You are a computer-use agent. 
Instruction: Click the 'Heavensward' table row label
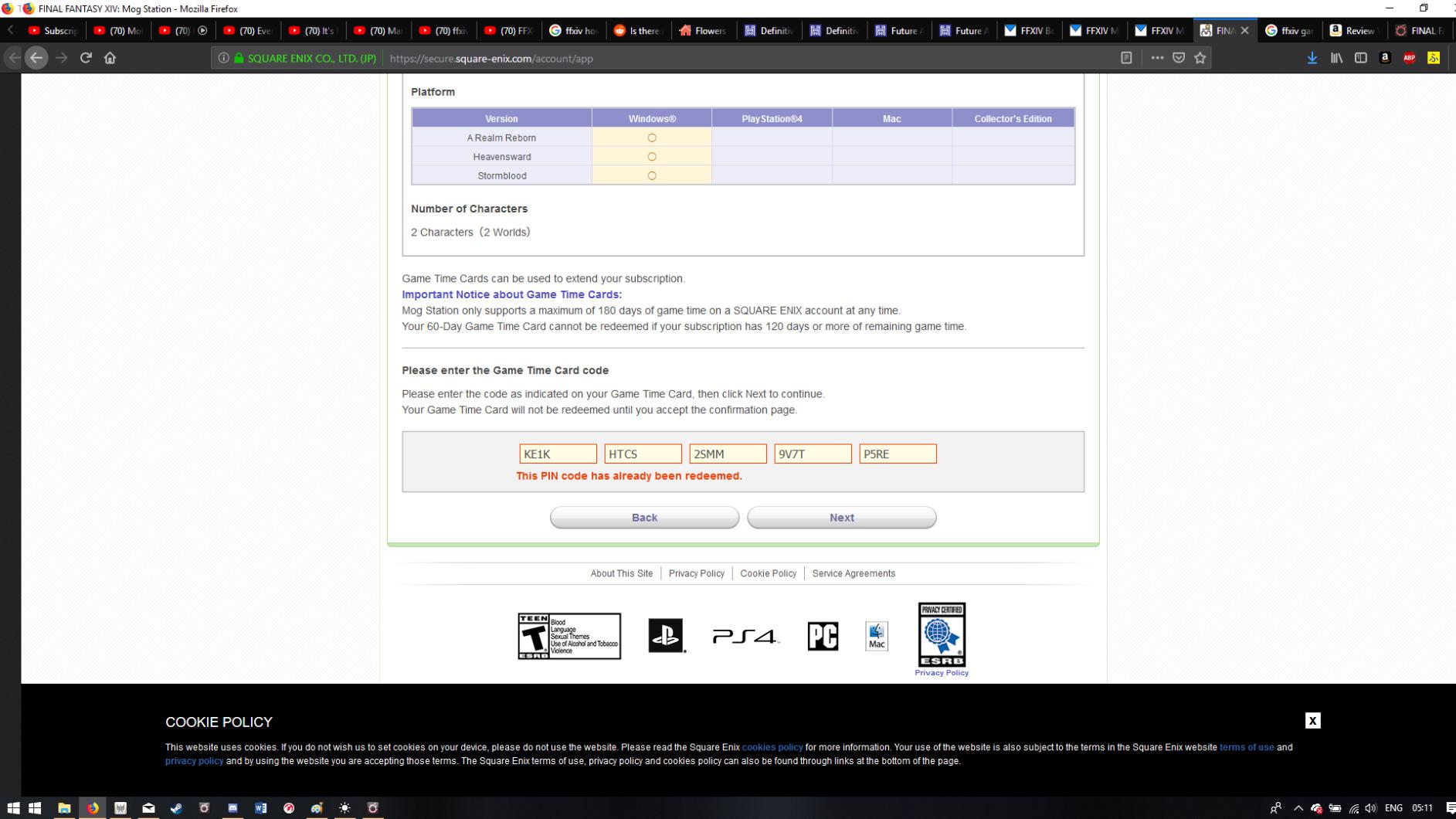click(501, 157)
